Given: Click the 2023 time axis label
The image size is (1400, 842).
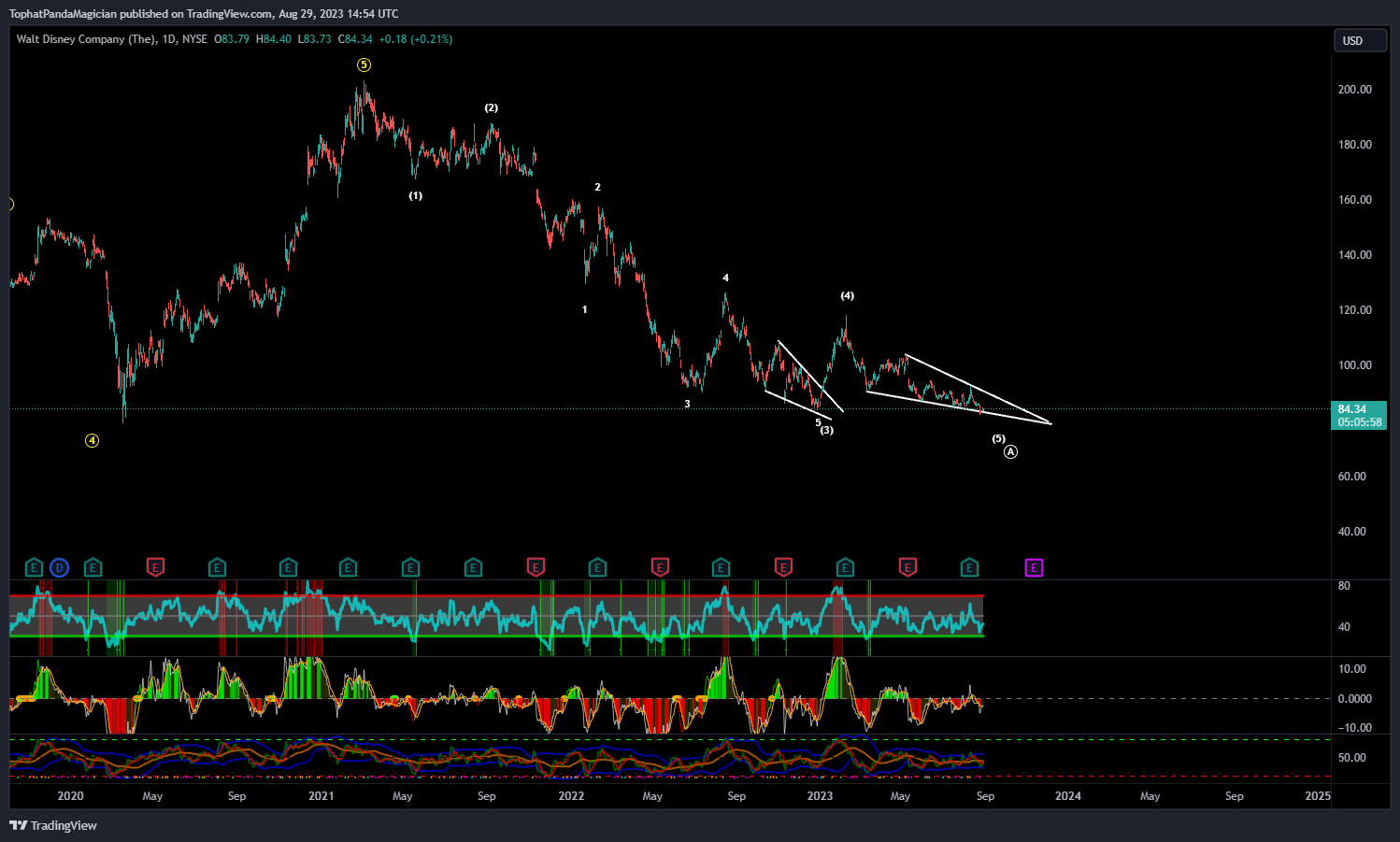Looking at the screenshot, I should (x=820, y=796).
